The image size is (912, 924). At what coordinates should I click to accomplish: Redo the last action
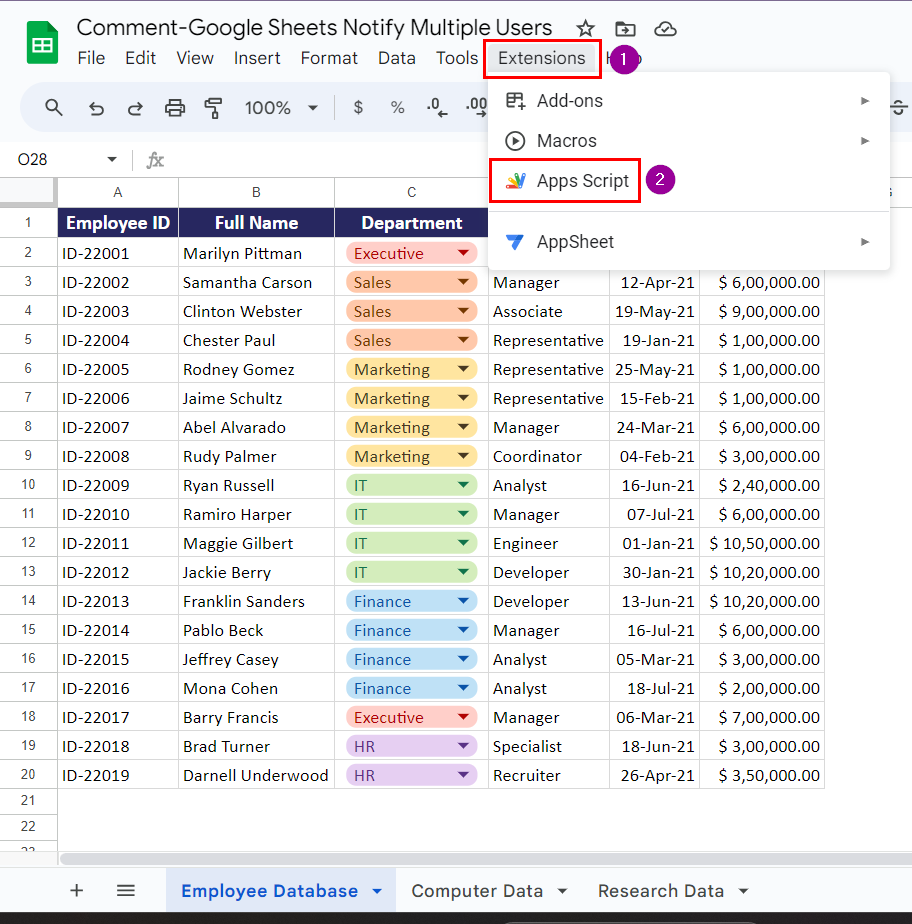pyautogui.click(x=135, y=108)
